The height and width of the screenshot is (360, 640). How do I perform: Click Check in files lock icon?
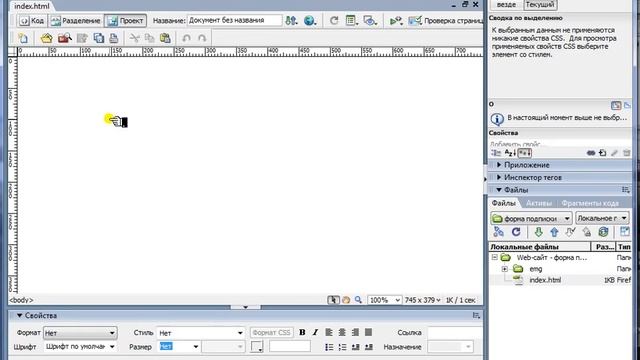587,232
